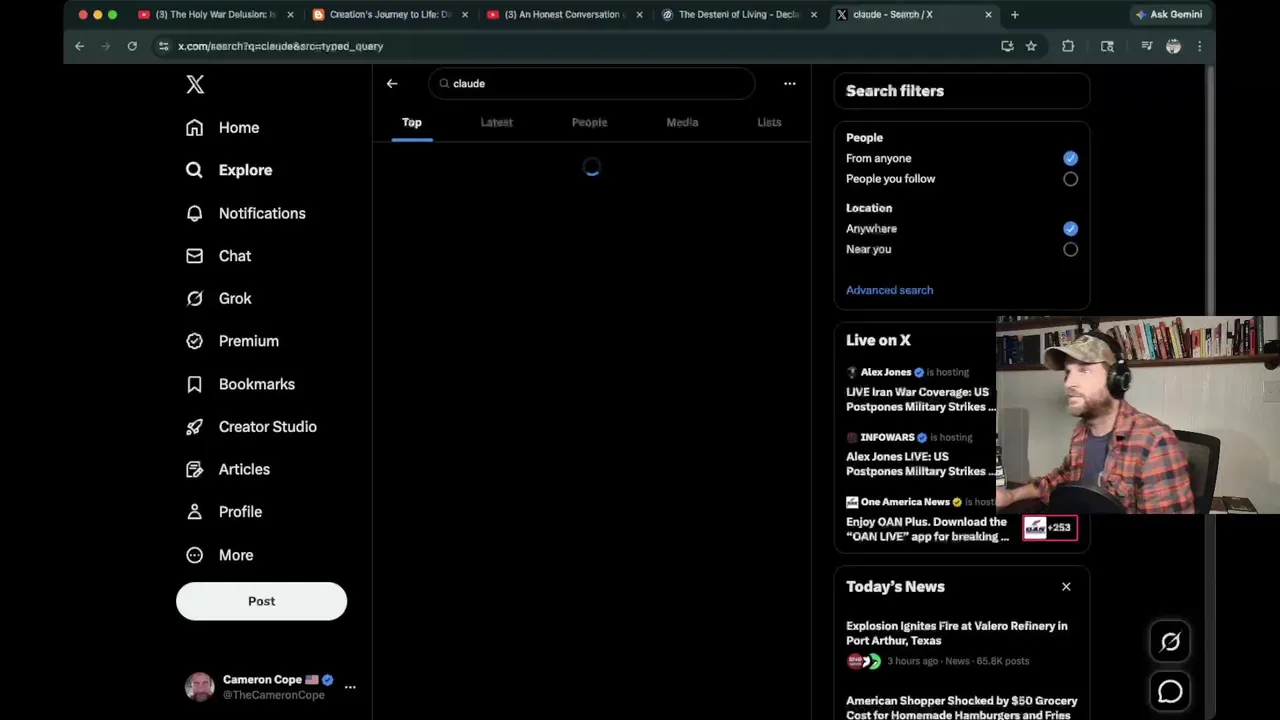
Task: Select From anyone radio option
Action: [x=1070, y=158]
